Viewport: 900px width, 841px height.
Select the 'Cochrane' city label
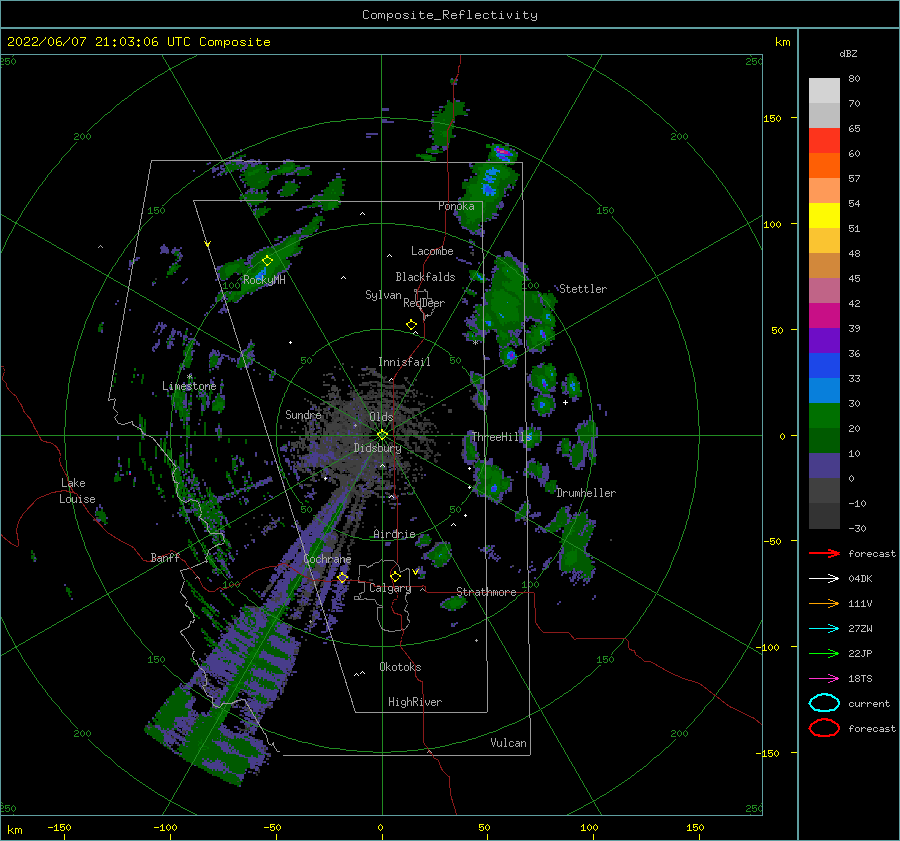pos(327,559)
